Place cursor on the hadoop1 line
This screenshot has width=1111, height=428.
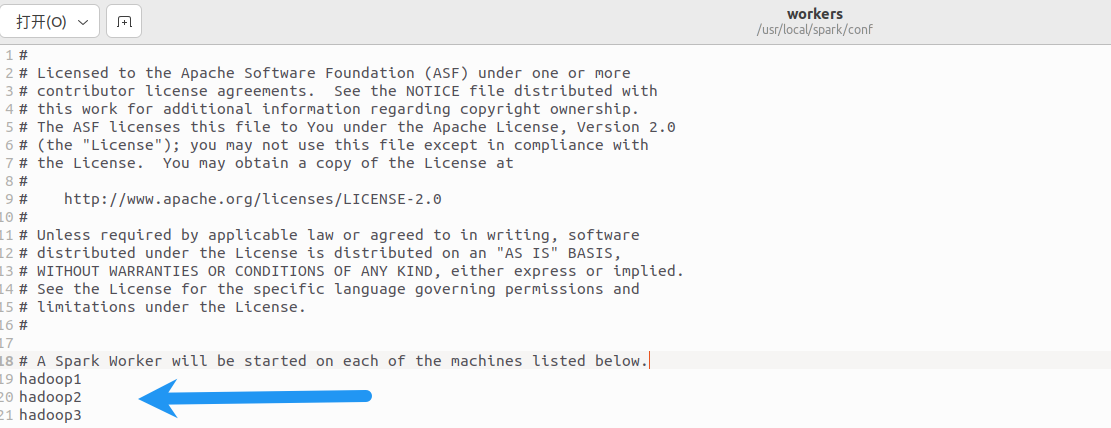coord(50,379)
